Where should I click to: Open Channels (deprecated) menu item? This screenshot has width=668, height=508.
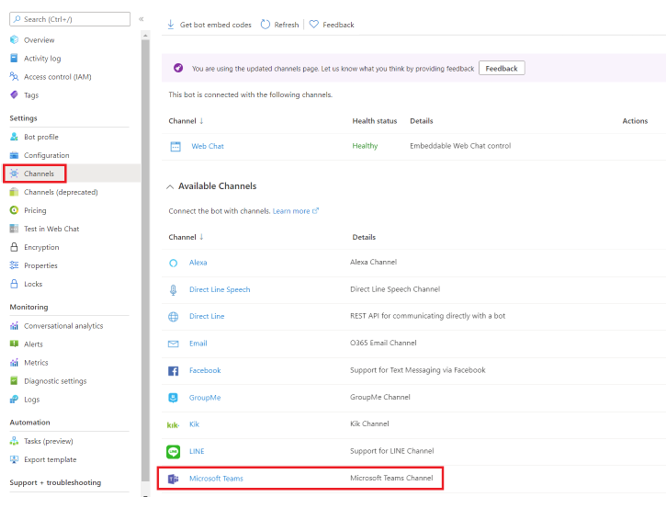point(61,192)
